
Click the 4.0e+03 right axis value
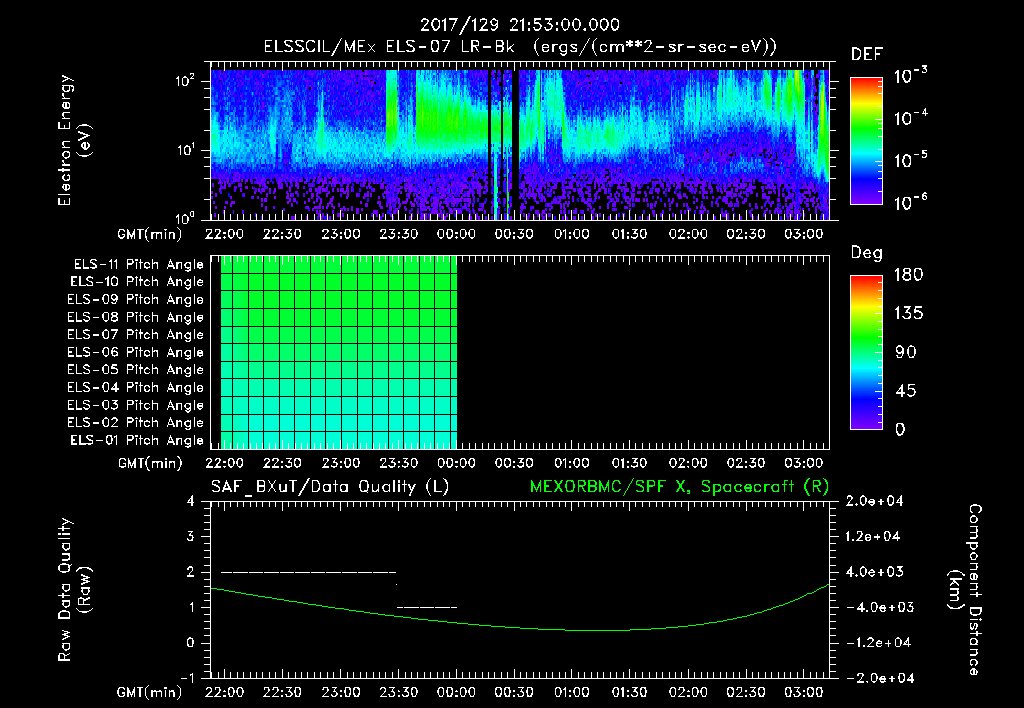(874, 572)
